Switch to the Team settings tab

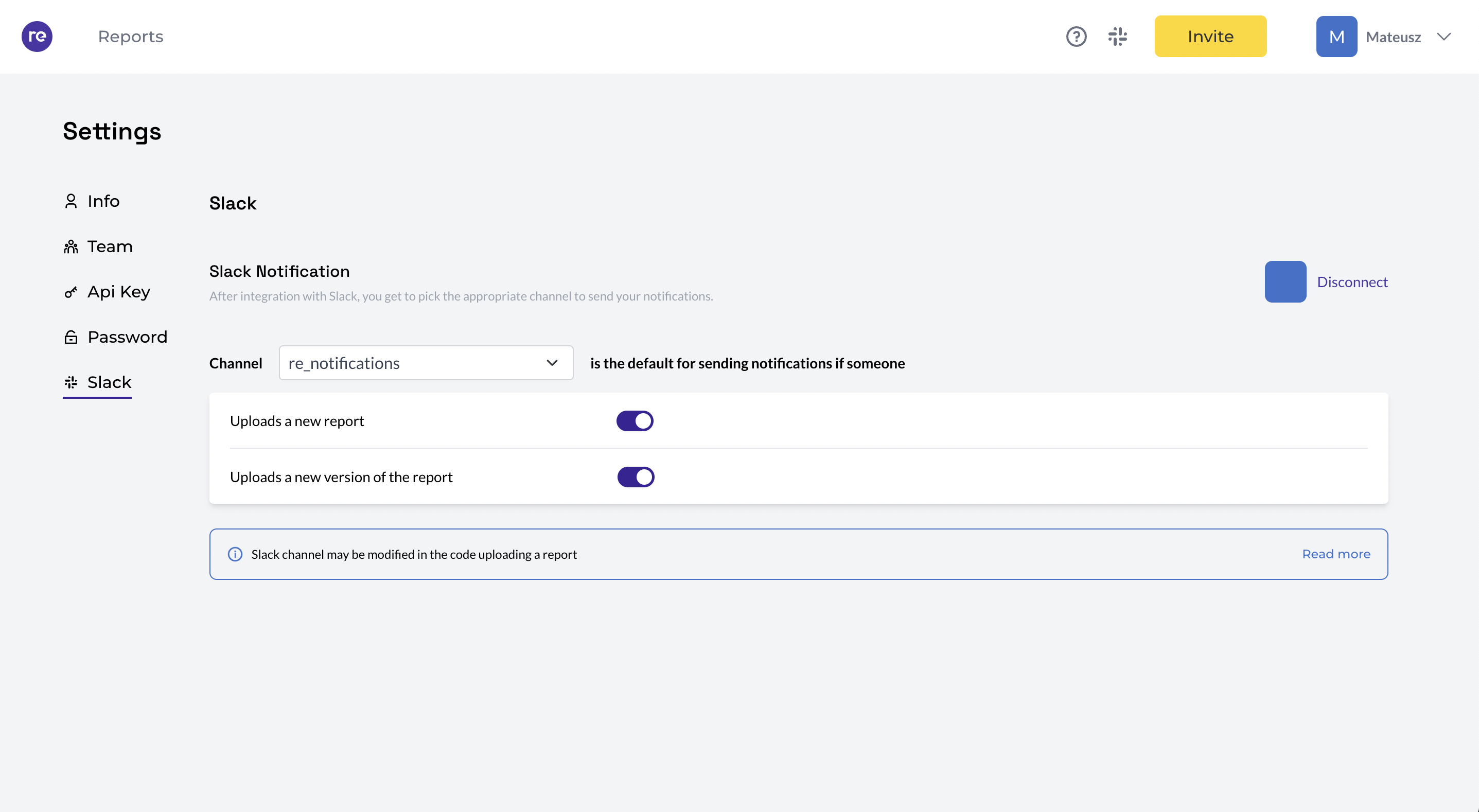click(98, 246)
